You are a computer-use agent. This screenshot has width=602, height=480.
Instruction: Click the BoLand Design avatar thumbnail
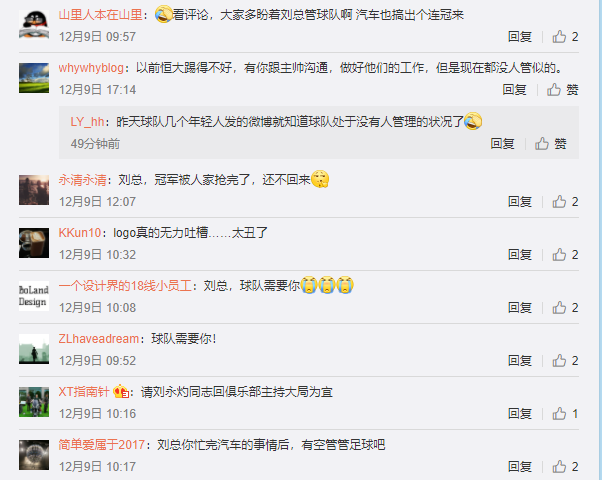[34, 296]
